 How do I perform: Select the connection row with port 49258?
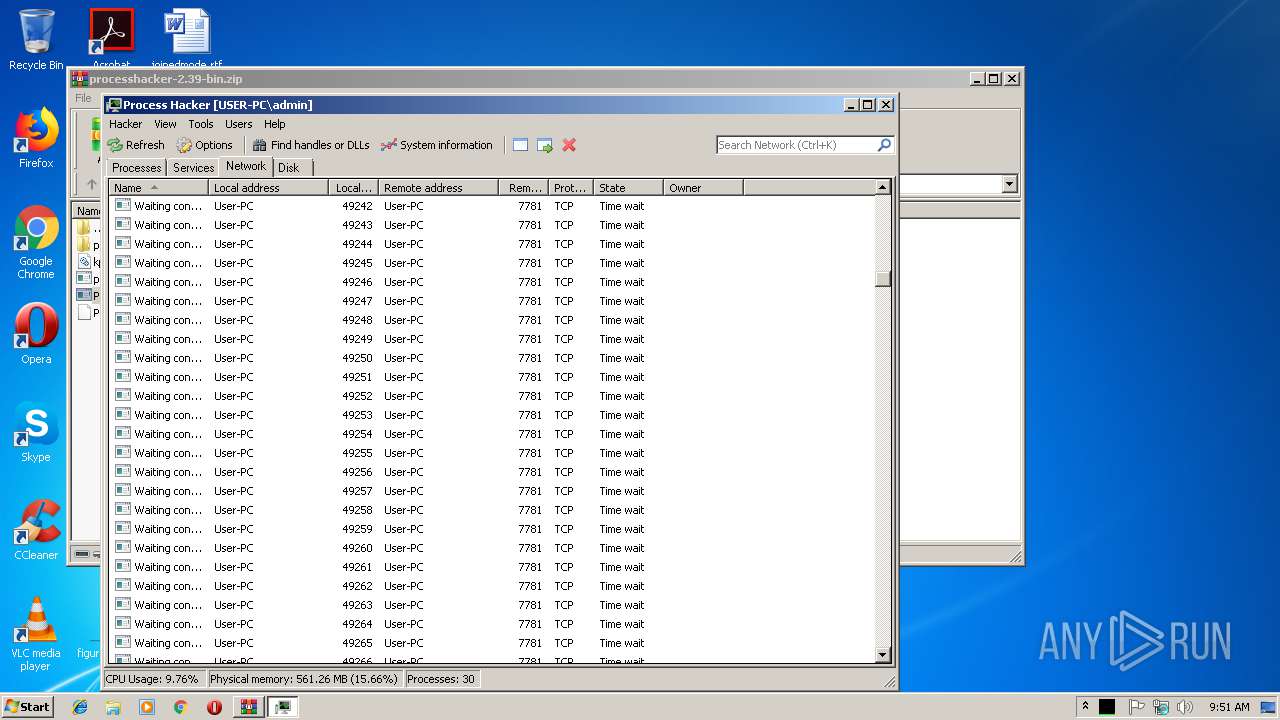pyautogui.click(x=492, y=510)
